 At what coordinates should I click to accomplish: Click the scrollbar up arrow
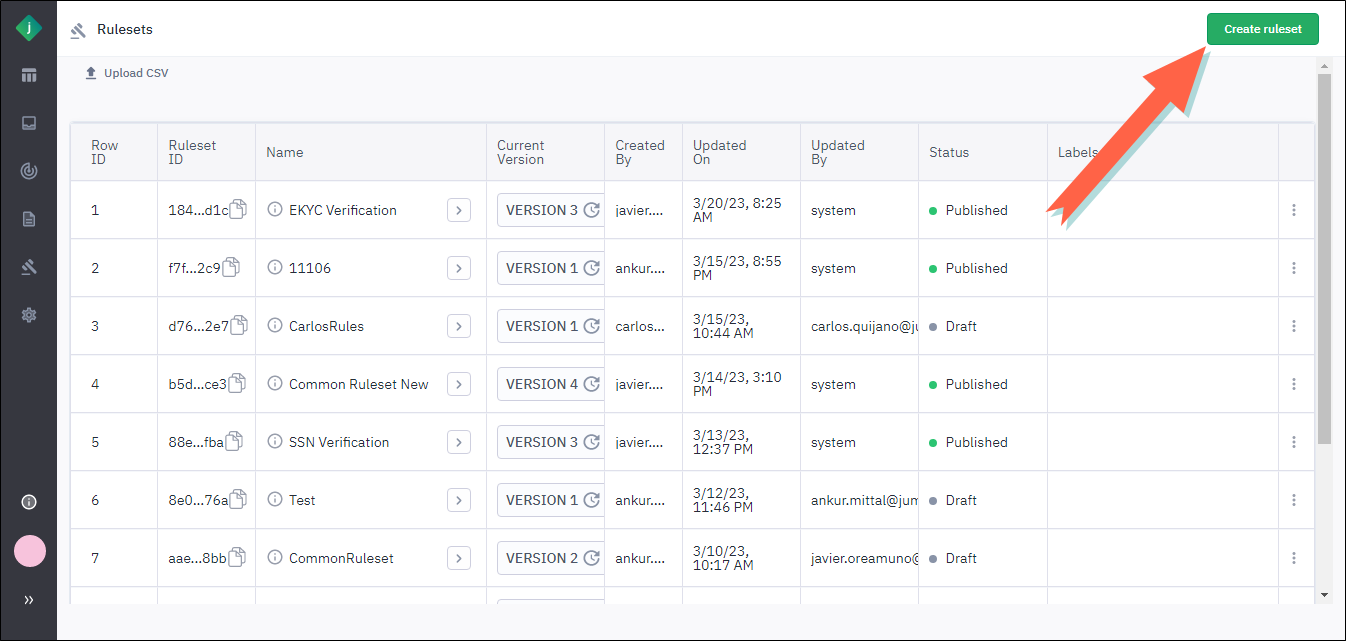1324,64
